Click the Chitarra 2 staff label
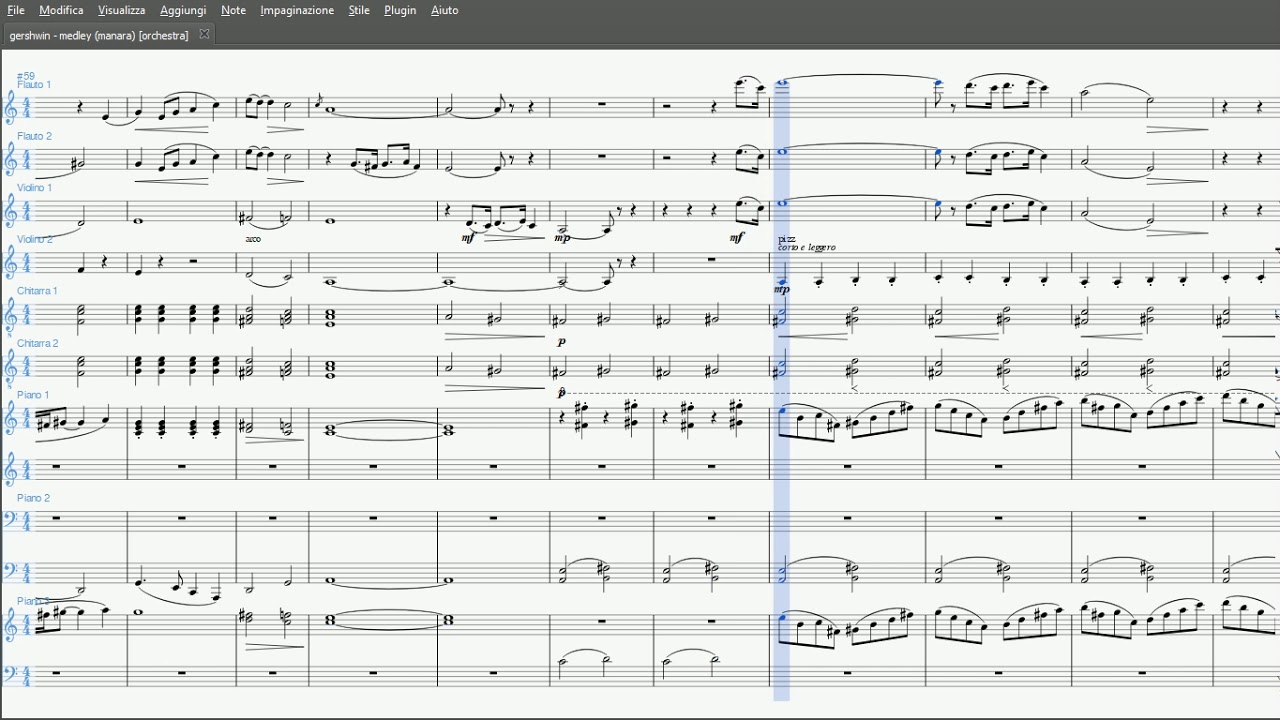 point(37,343)
